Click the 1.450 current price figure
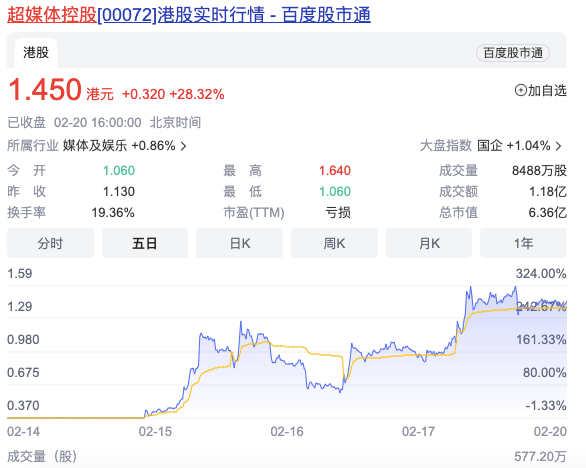 tap(45, 90)
